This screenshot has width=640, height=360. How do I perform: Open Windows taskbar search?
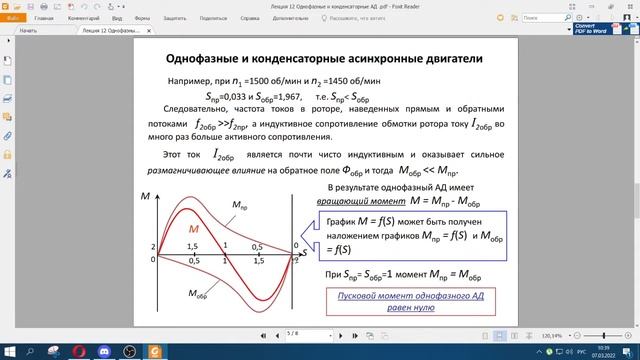[30, 351]
